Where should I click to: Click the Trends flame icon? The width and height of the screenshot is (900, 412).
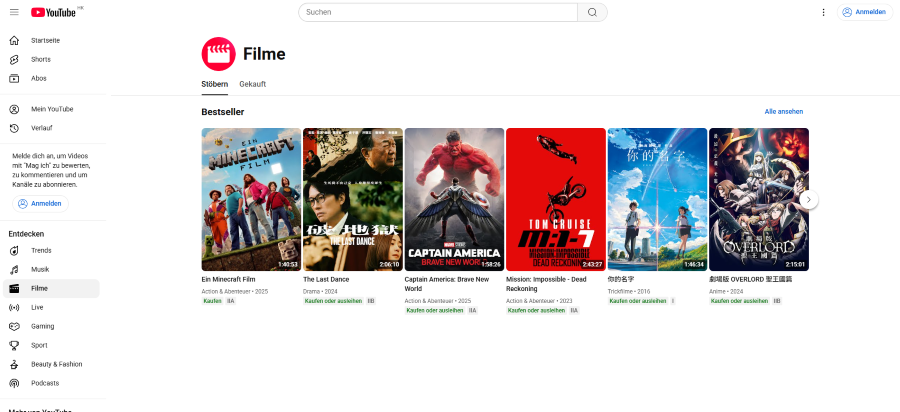click(14, 251)
